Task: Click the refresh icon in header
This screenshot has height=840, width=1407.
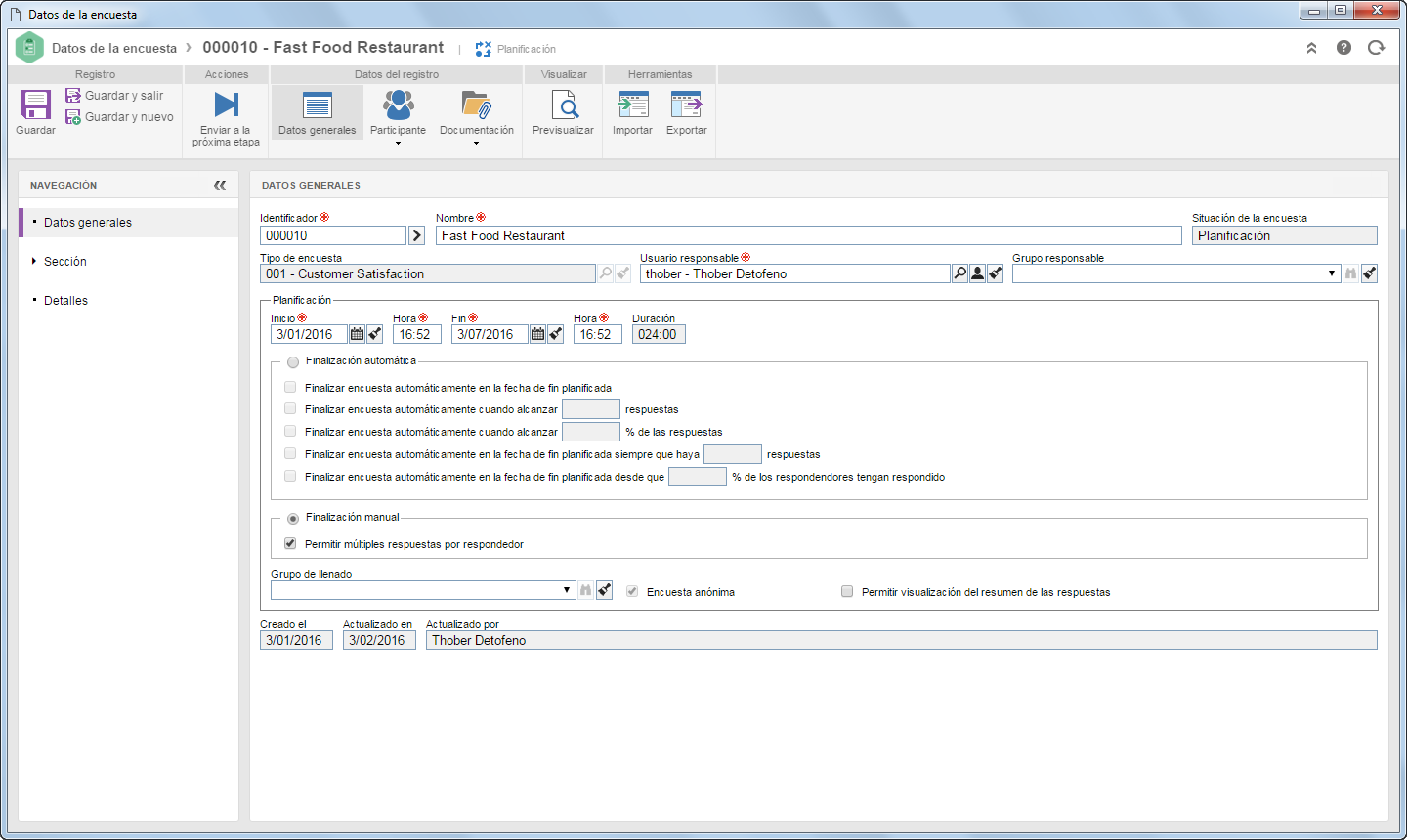Action: pyautogui.click(x=1376, y=48)
